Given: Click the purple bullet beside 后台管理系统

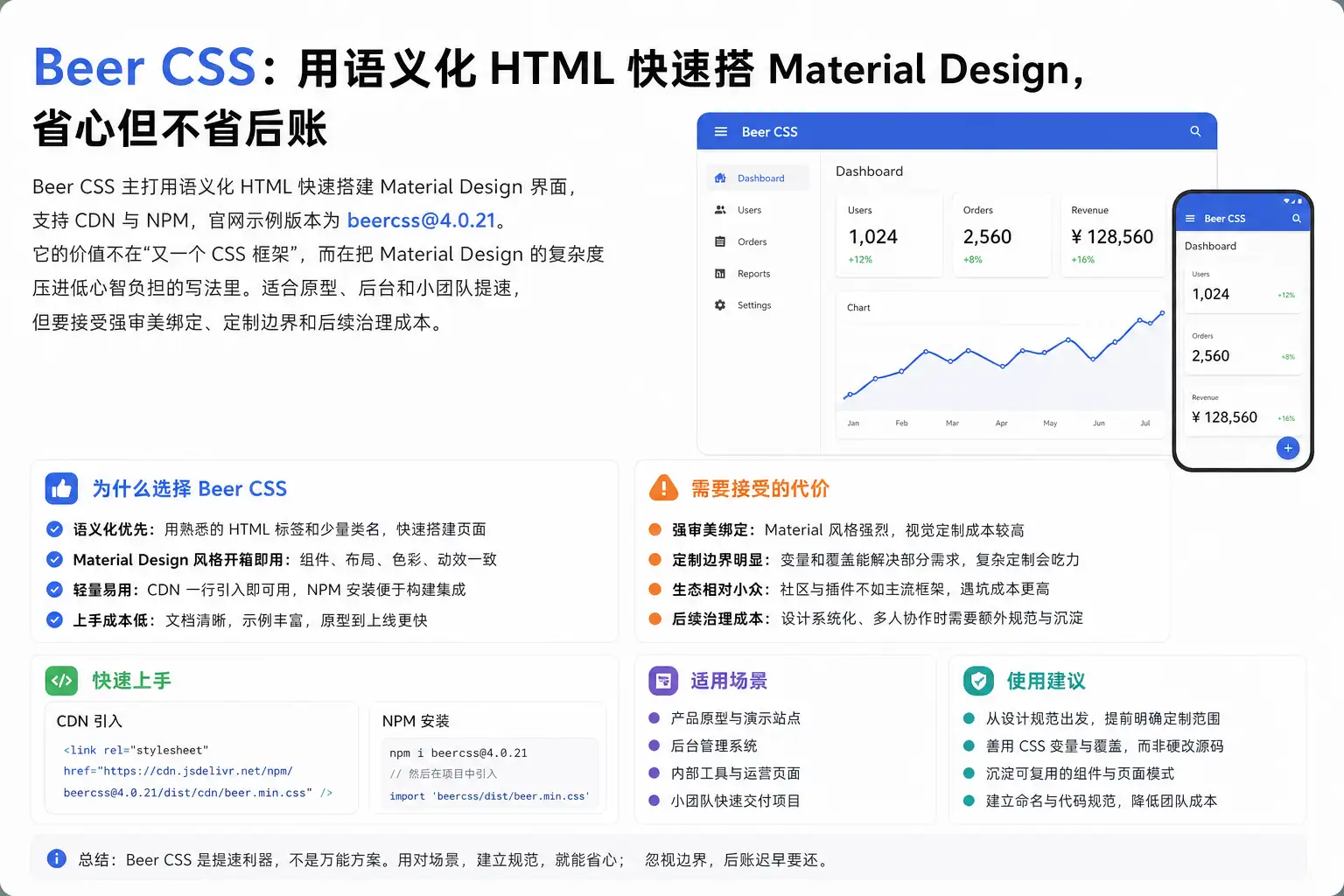Looking at the screenshot, I should click(654, 745).
